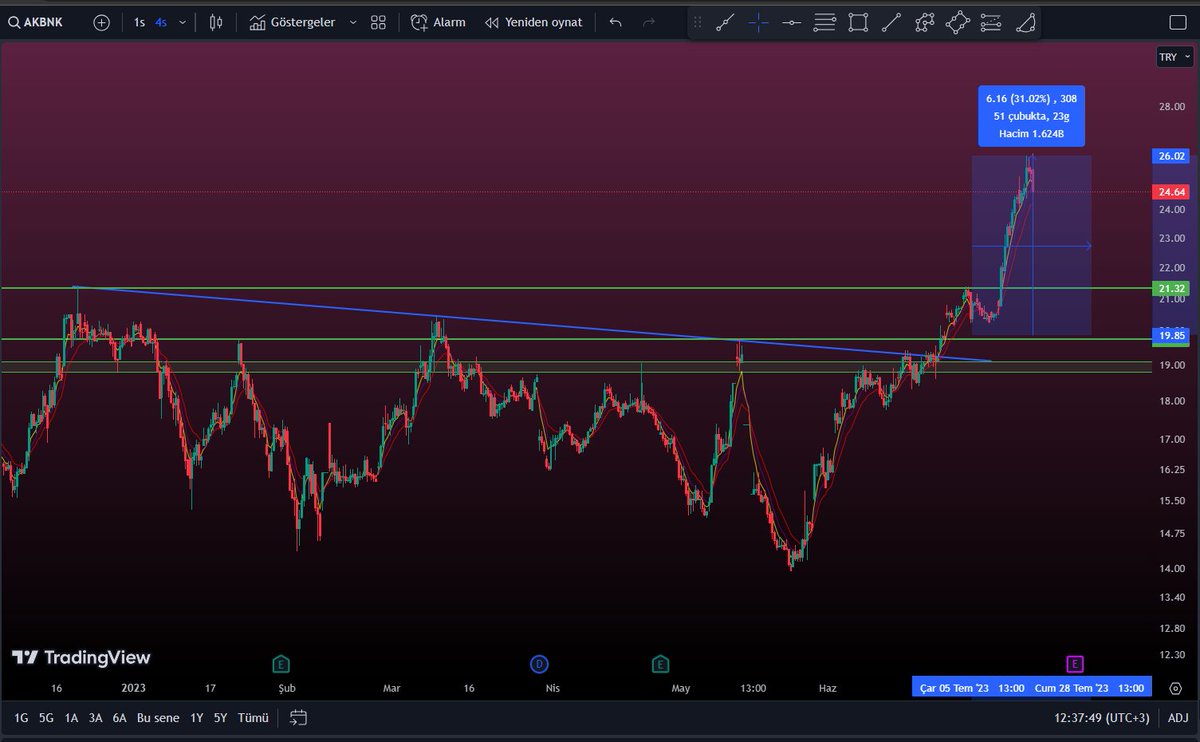Viewport: 1200px width, 742px height.
Task: Click the measurement info box showing 31.02%
Action: click(x=1030, y=116)
